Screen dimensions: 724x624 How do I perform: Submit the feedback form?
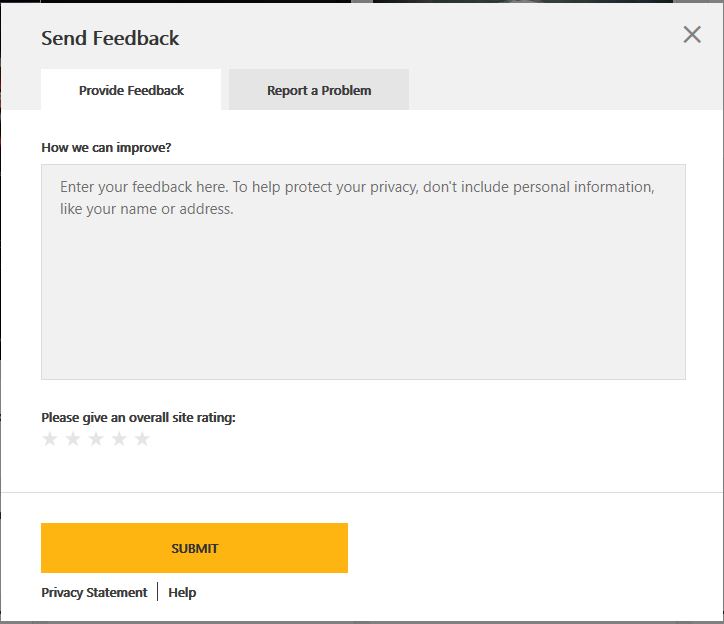(194, 548)
